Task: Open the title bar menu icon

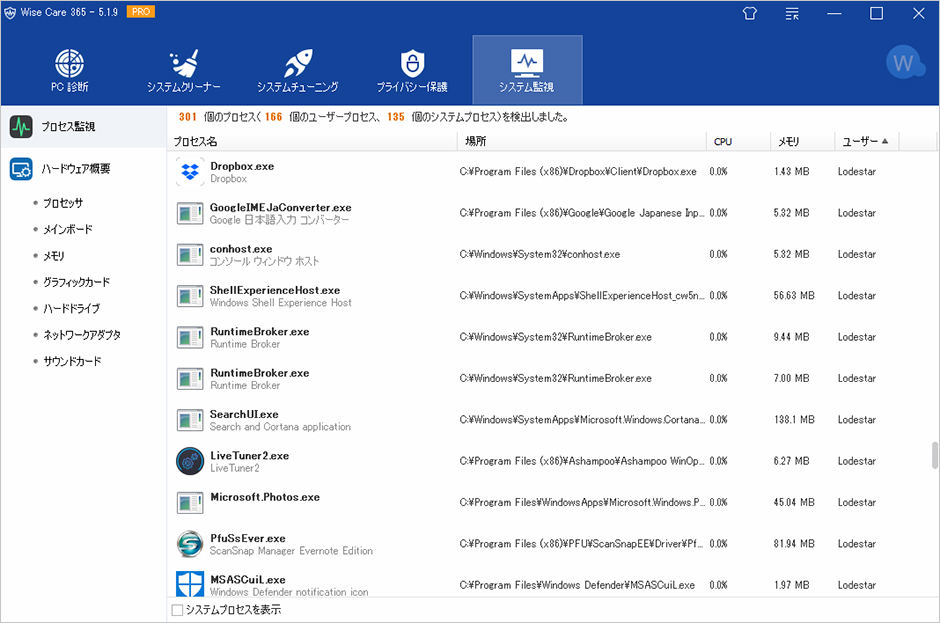Action: (792, 13)
